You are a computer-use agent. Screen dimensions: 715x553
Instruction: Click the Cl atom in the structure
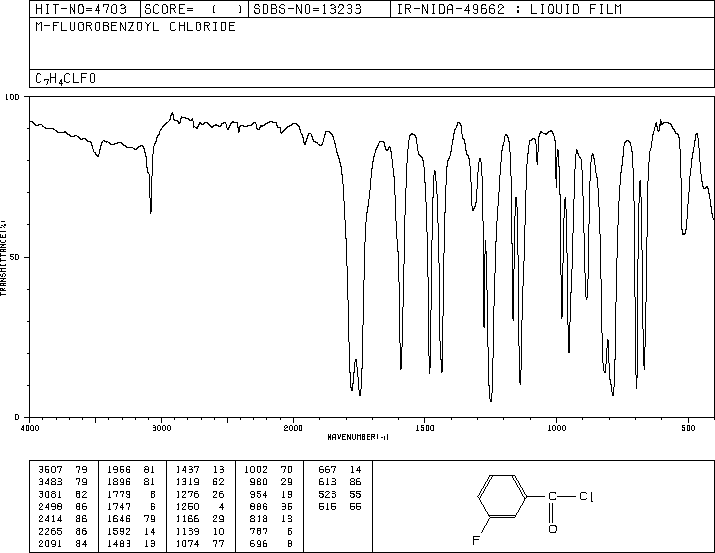click(x=586, y=496)
